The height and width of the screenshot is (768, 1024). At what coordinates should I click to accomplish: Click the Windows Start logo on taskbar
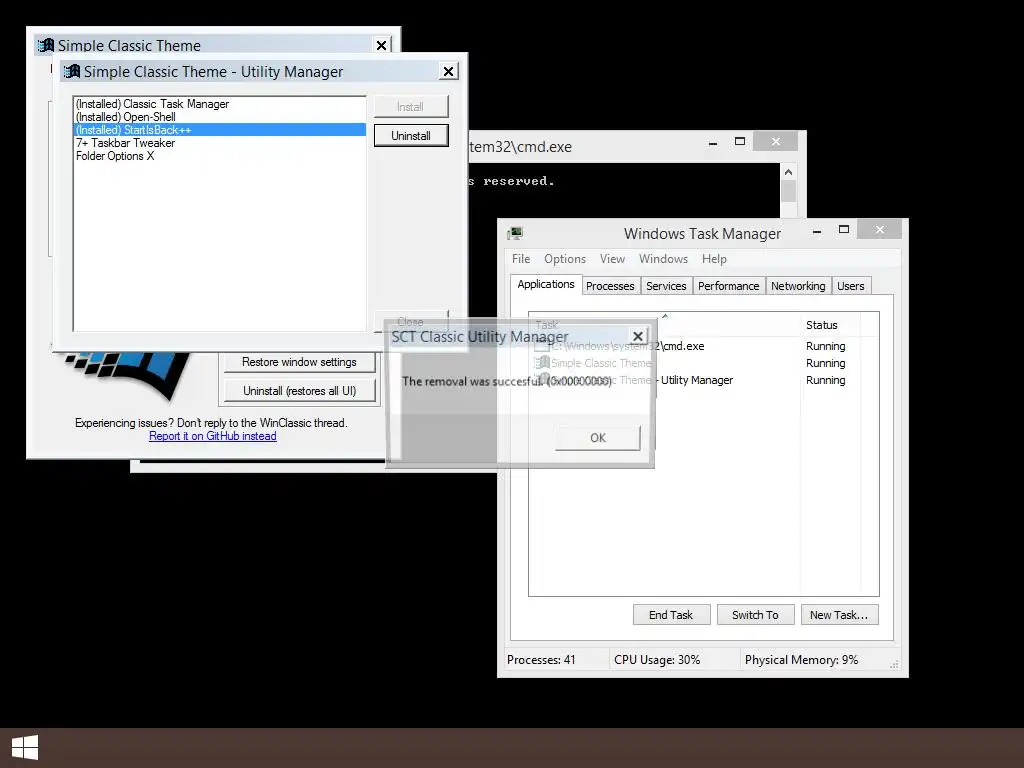(x=25, y=748)
